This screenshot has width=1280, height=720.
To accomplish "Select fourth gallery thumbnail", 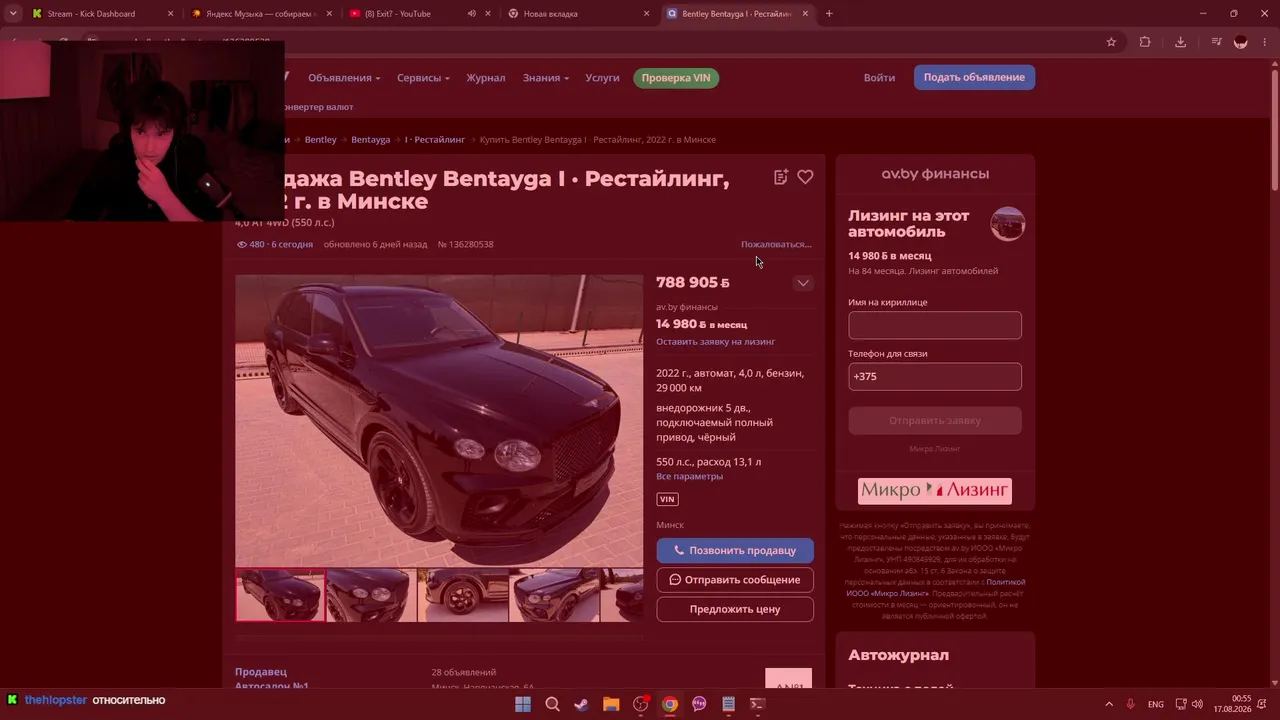I will coord(555,595).
